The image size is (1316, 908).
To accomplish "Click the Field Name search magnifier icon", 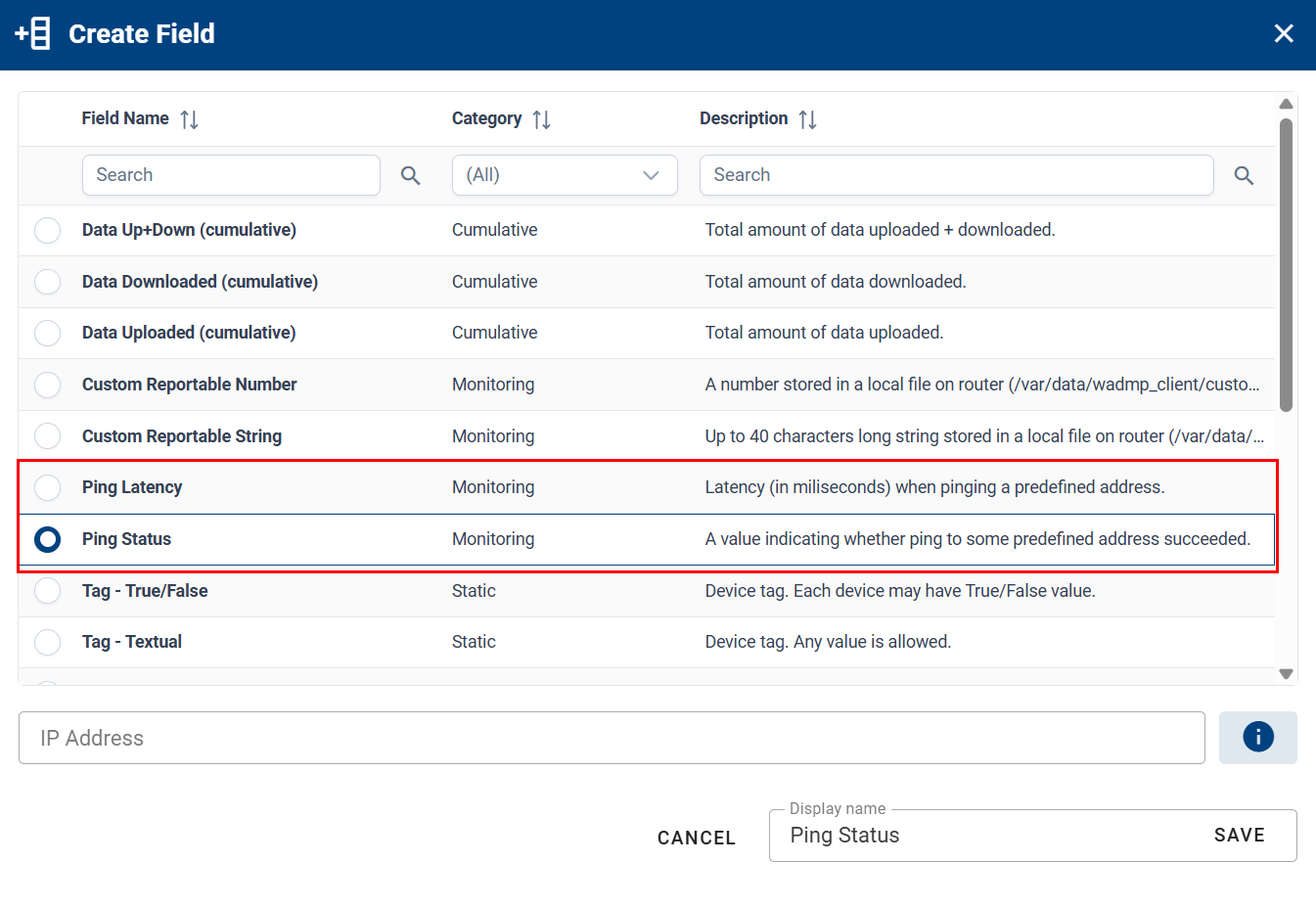I will click(x=410, y=175).
